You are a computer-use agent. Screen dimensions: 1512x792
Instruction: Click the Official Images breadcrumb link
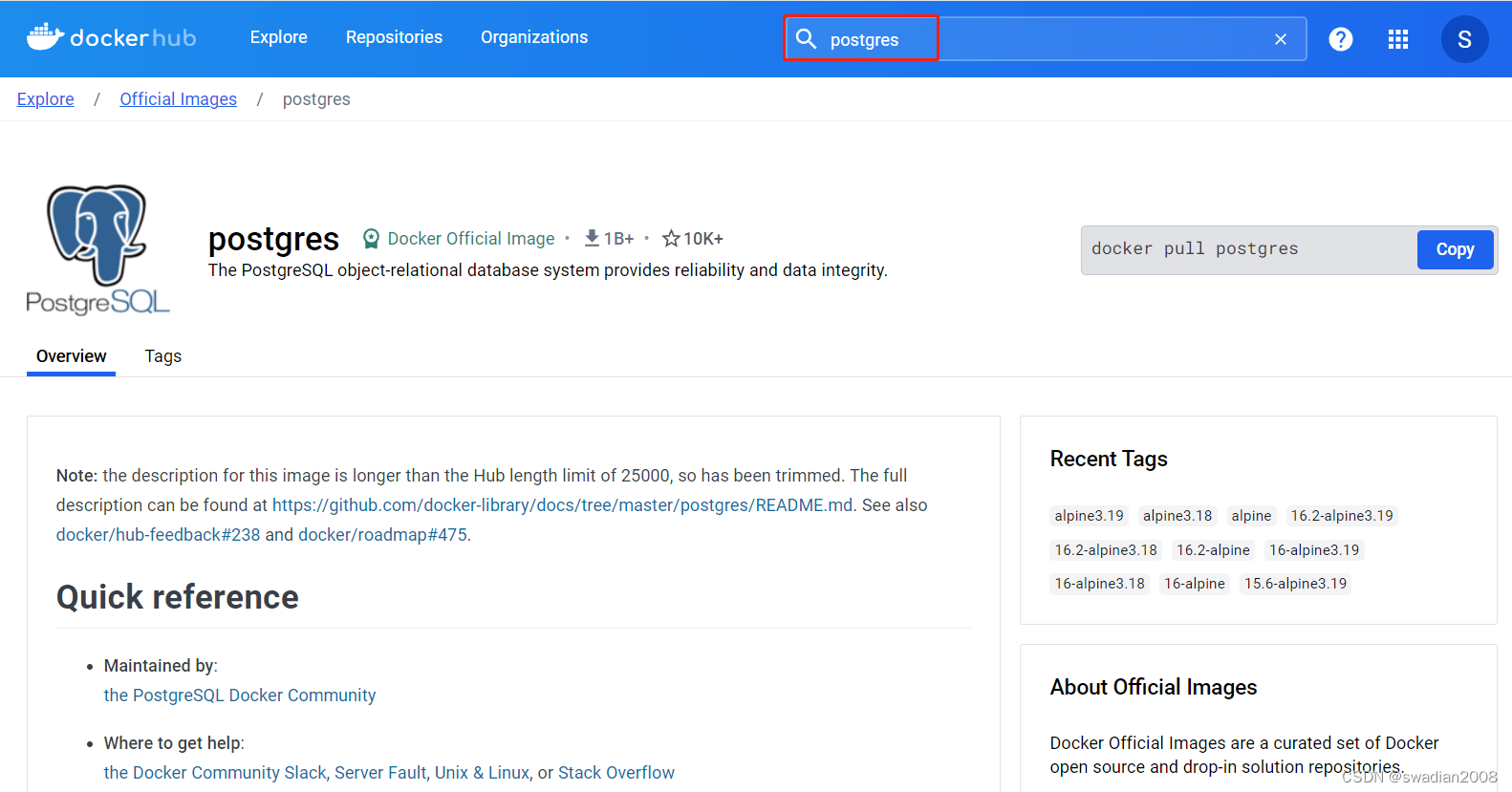(178, 99)
